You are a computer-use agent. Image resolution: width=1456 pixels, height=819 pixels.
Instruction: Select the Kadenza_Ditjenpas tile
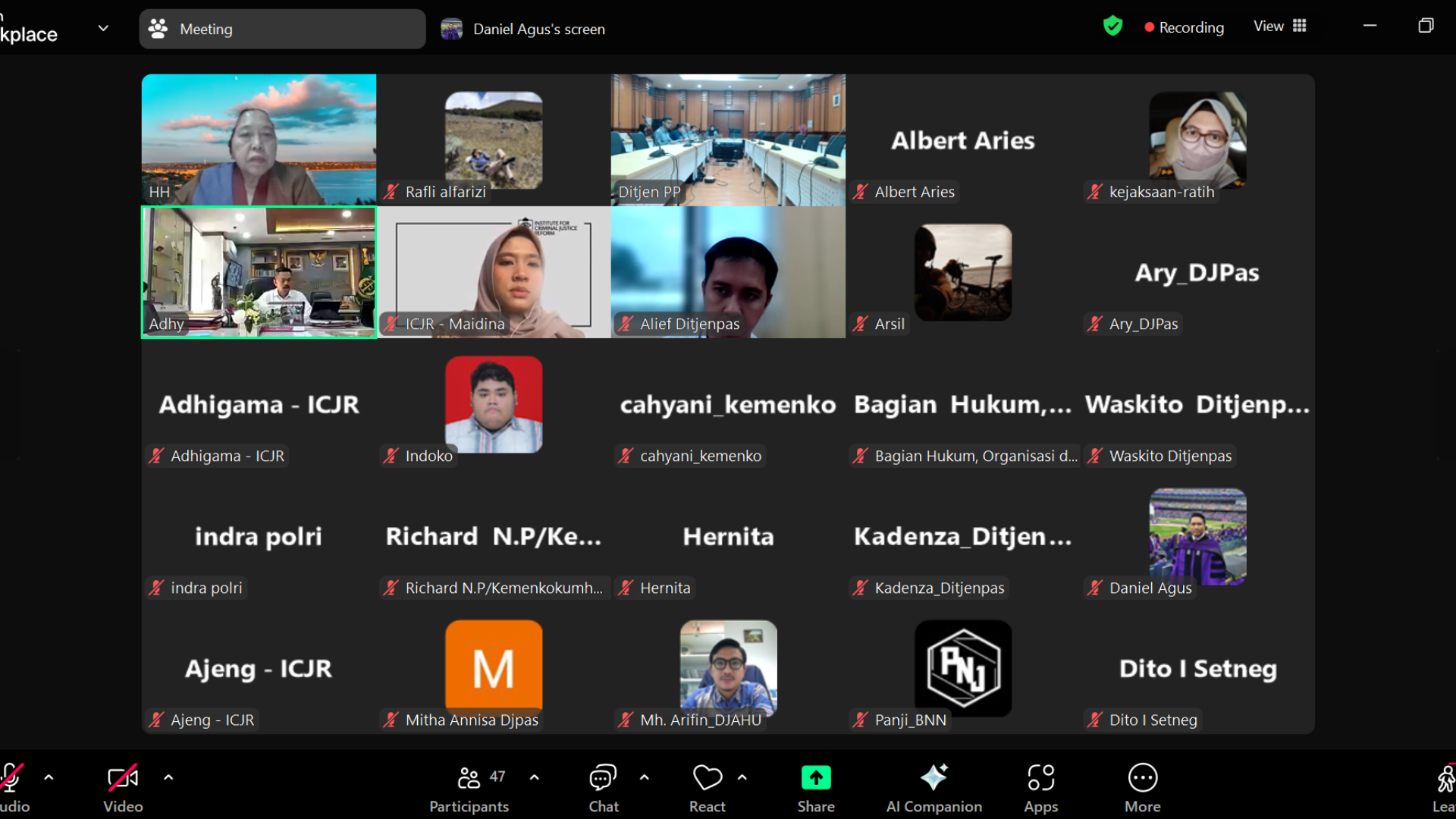[x=963, y=536]
